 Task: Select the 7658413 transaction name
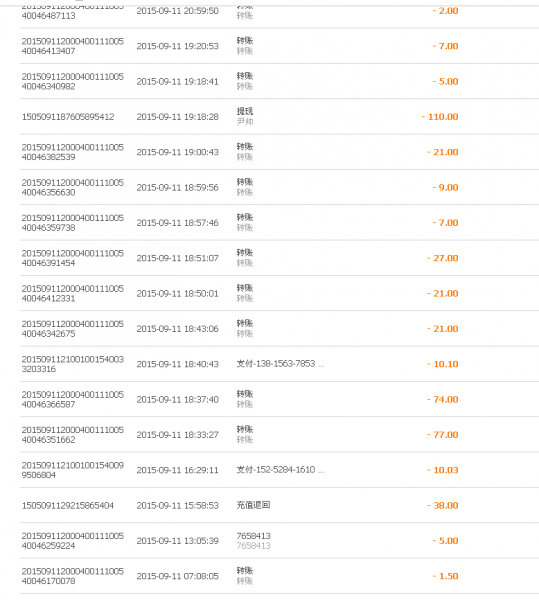point(253,536)
